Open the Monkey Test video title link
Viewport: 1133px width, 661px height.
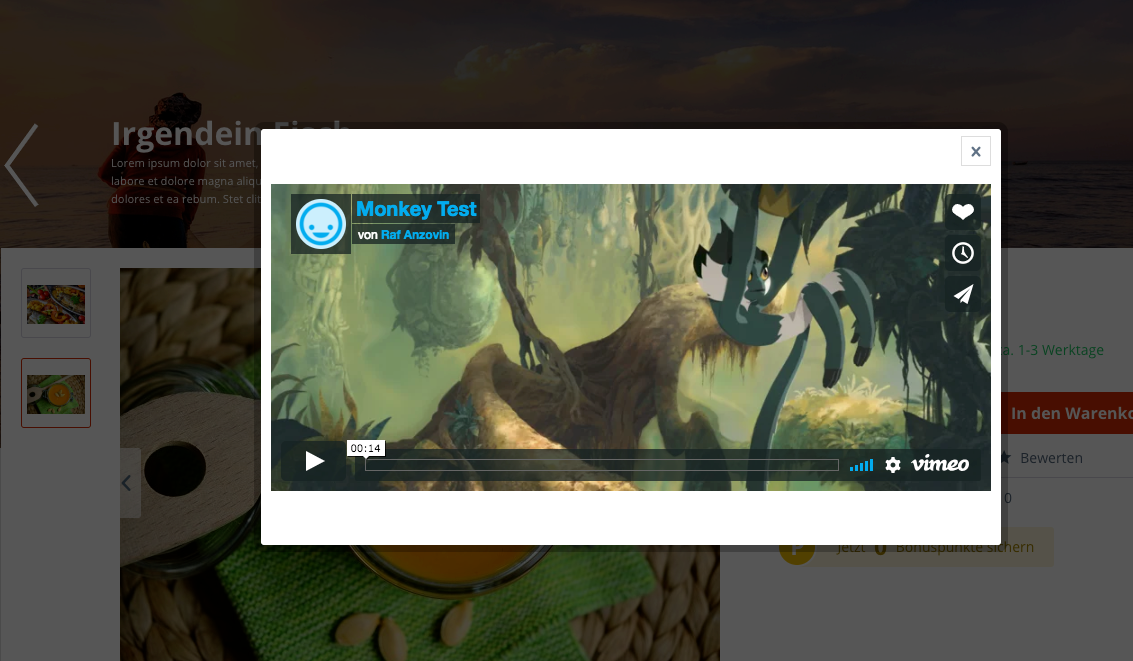[416, 209]
